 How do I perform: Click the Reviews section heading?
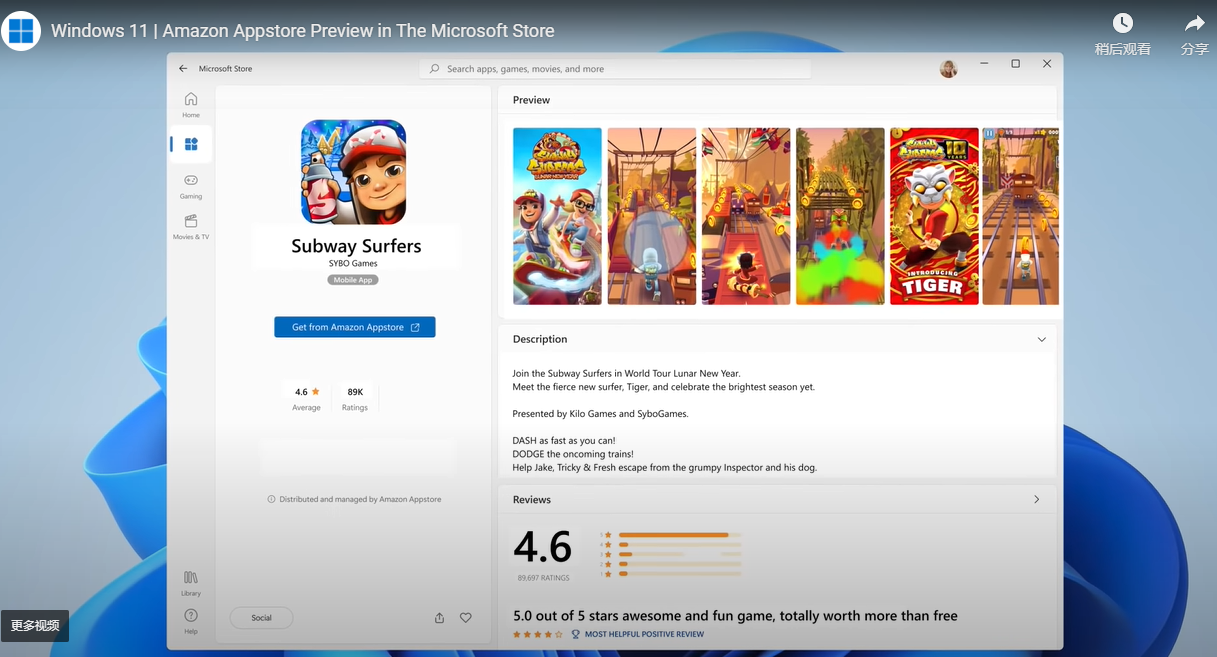[532, 499]
